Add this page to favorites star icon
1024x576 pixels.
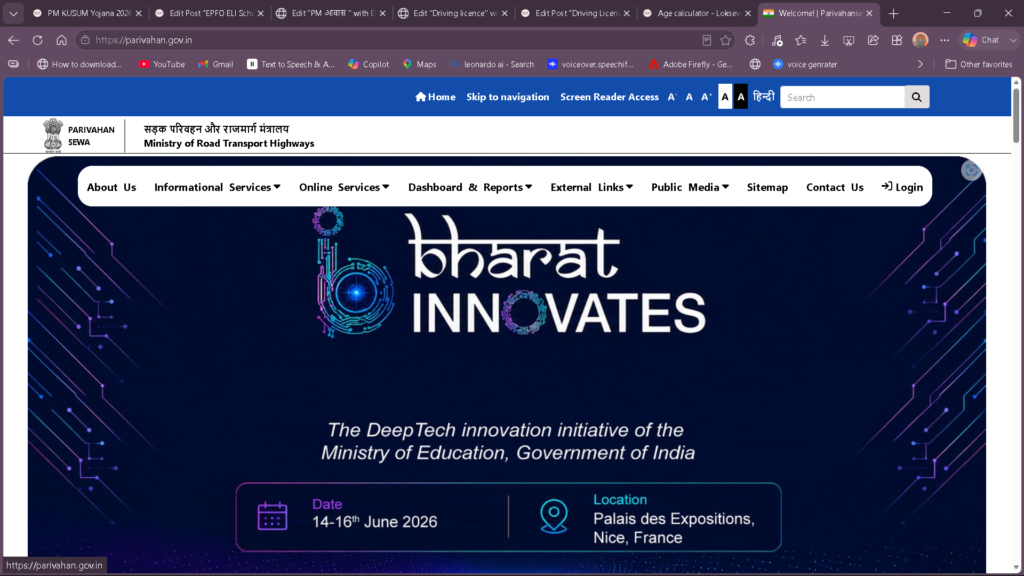726,40
